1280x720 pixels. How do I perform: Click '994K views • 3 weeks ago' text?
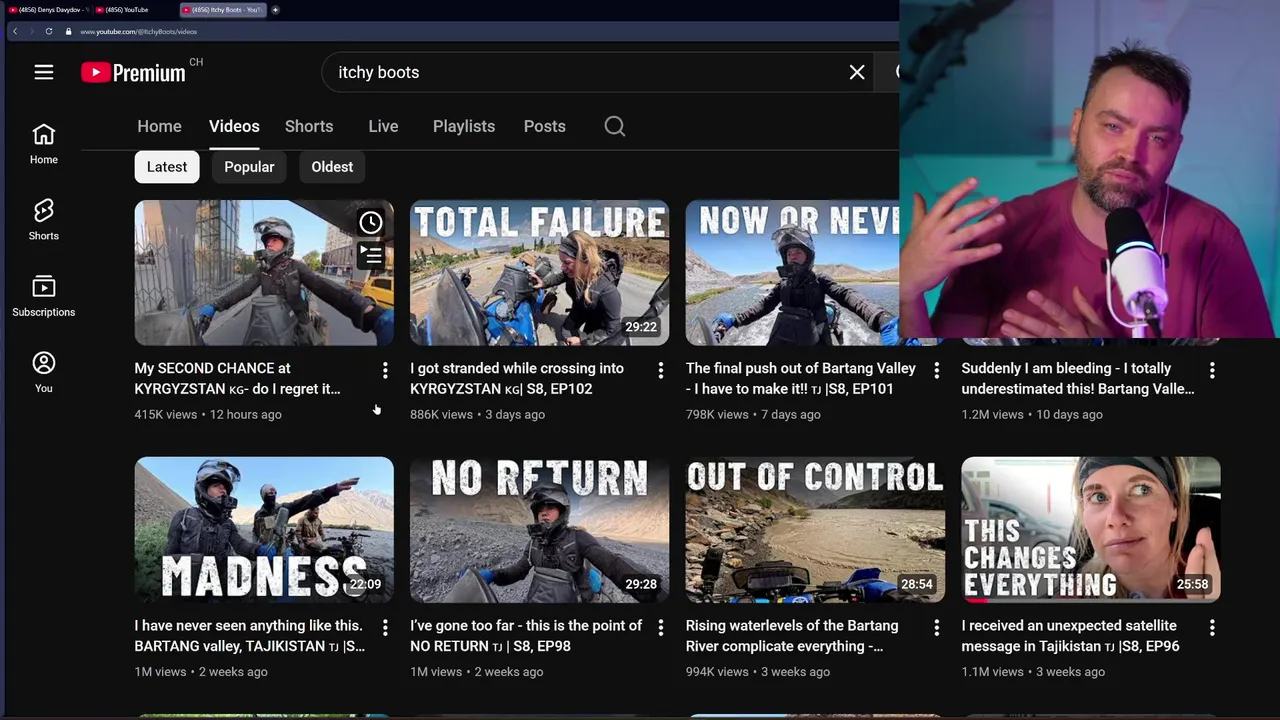point(758,671)
